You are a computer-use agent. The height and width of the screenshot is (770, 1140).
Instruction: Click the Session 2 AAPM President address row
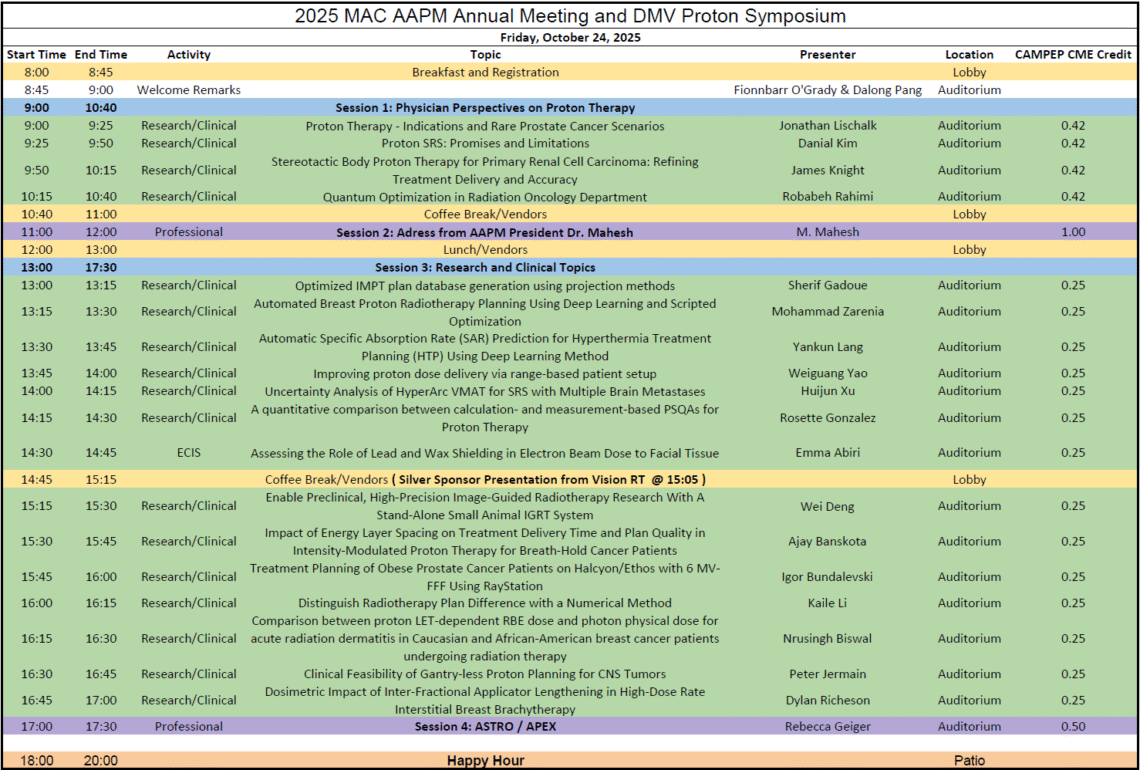point(485,232)
